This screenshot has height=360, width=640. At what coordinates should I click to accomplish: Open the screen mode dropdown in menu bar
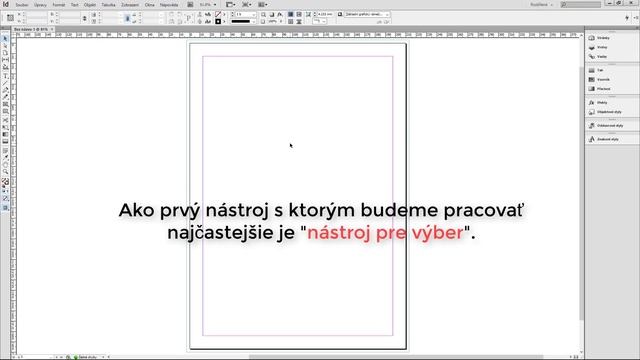tap(247, 5)
